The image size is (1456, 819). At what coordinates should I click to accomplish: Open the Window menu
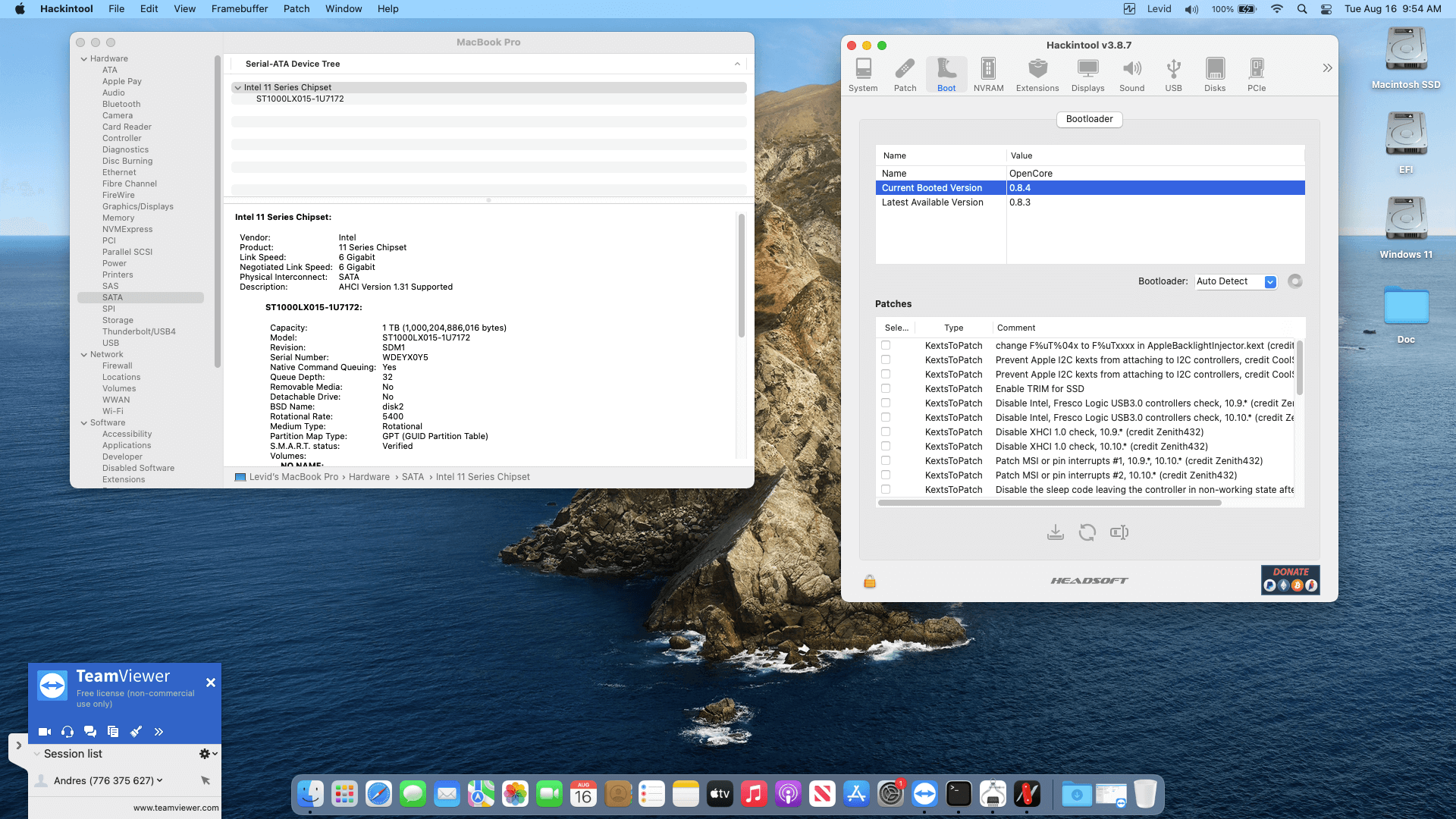pyautogui.click(x=344, y=9)
